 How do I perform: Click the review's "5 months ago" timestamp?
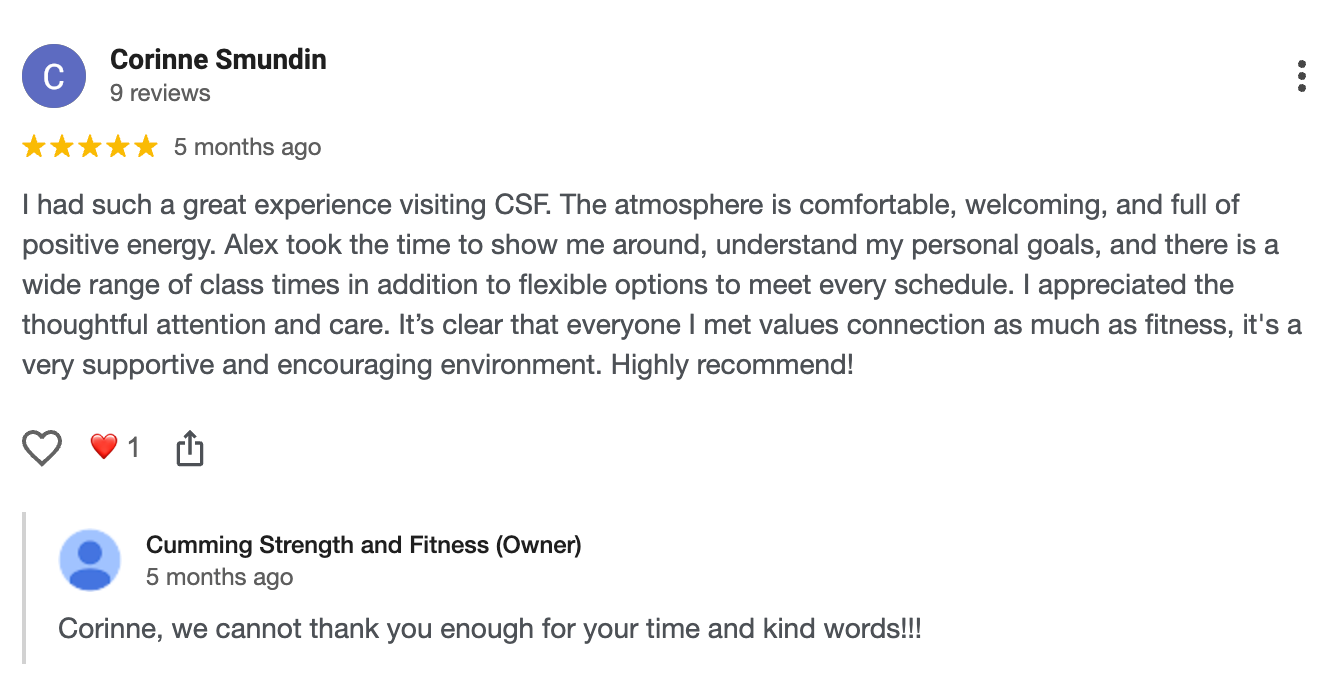click(247, 147)
